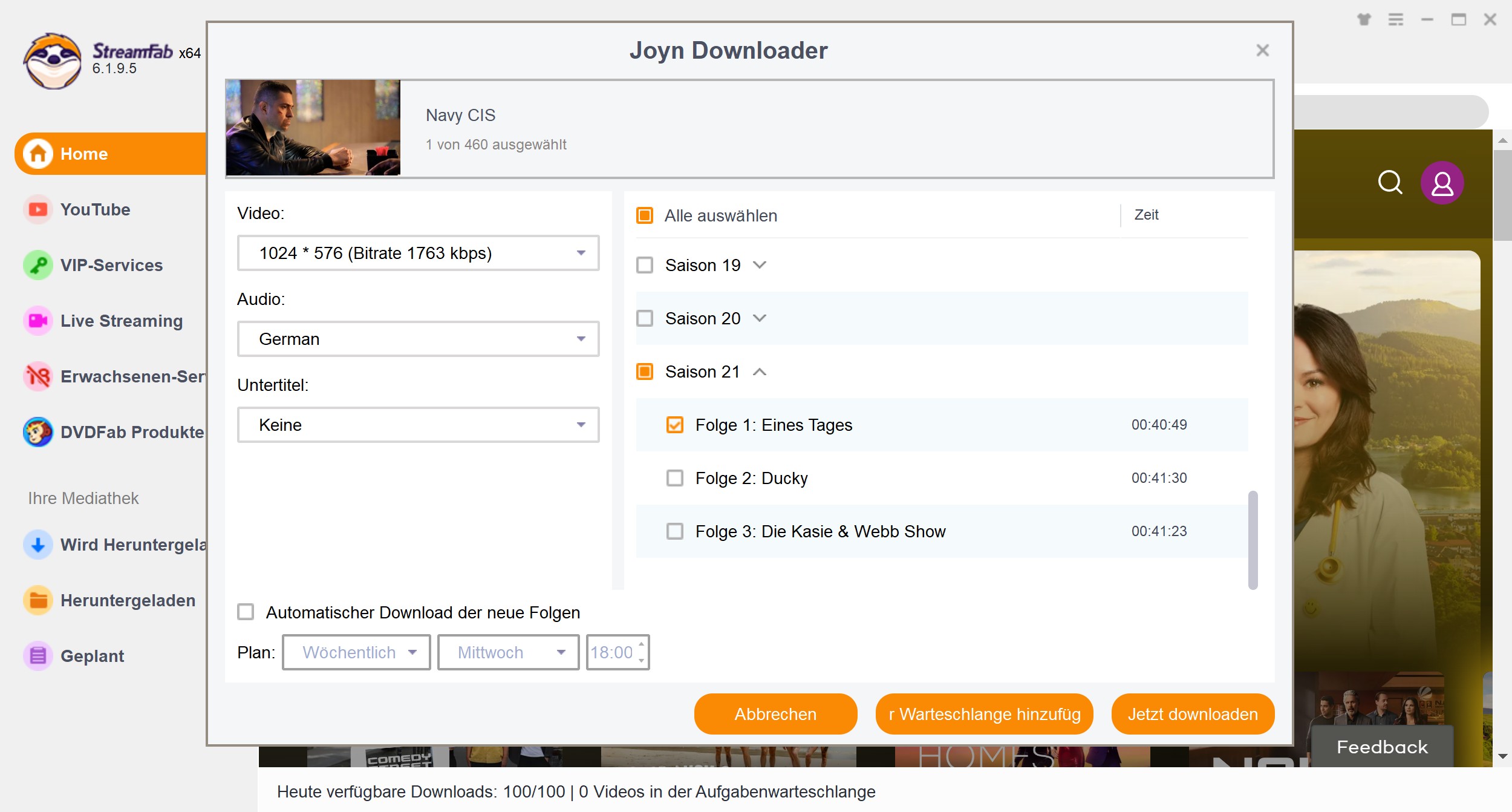
Task: Toggle the Saison 21 checkbox
Action: (x=645, y=372)
